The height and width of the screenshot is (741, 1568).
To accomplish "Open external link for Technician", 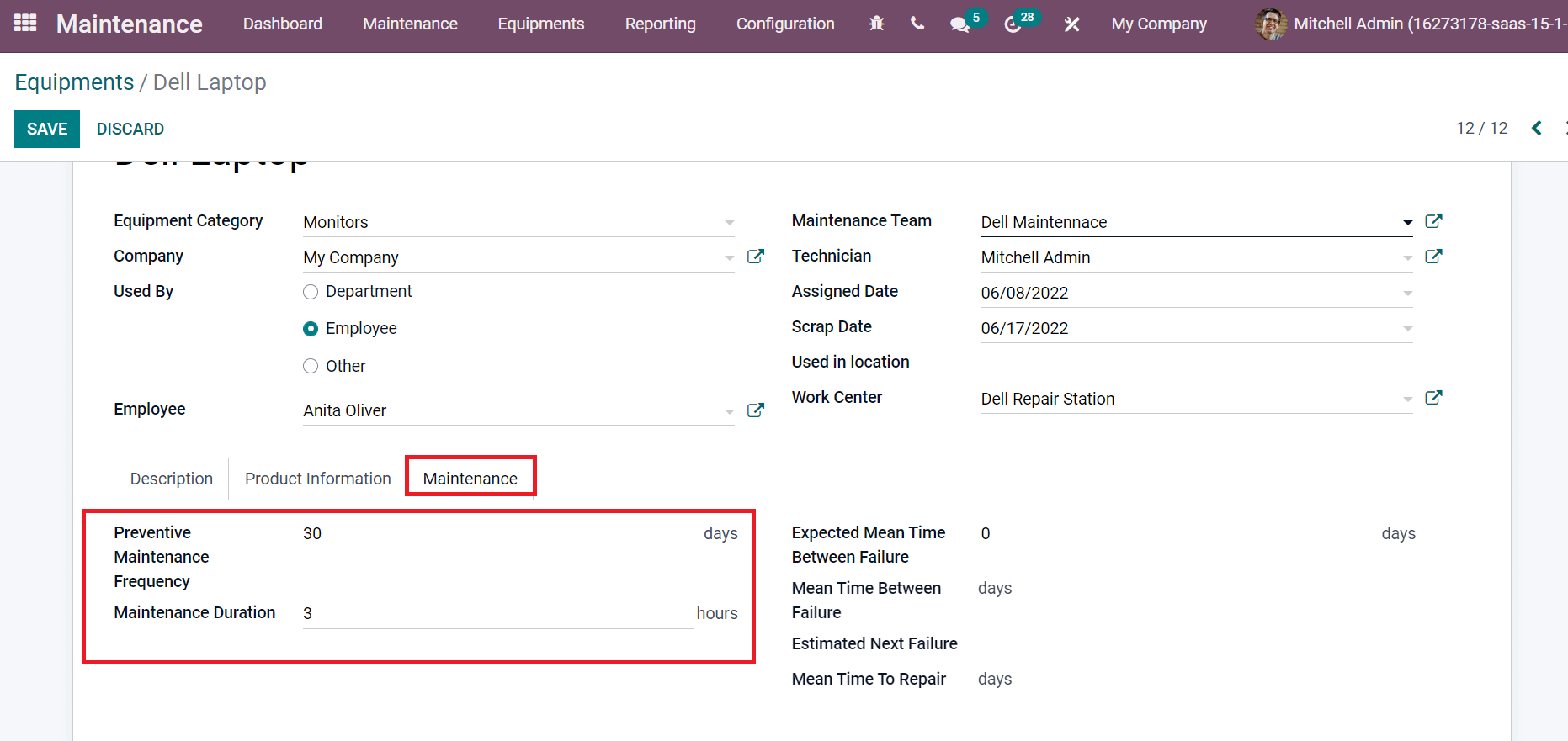I will [x=1433, y=257].
